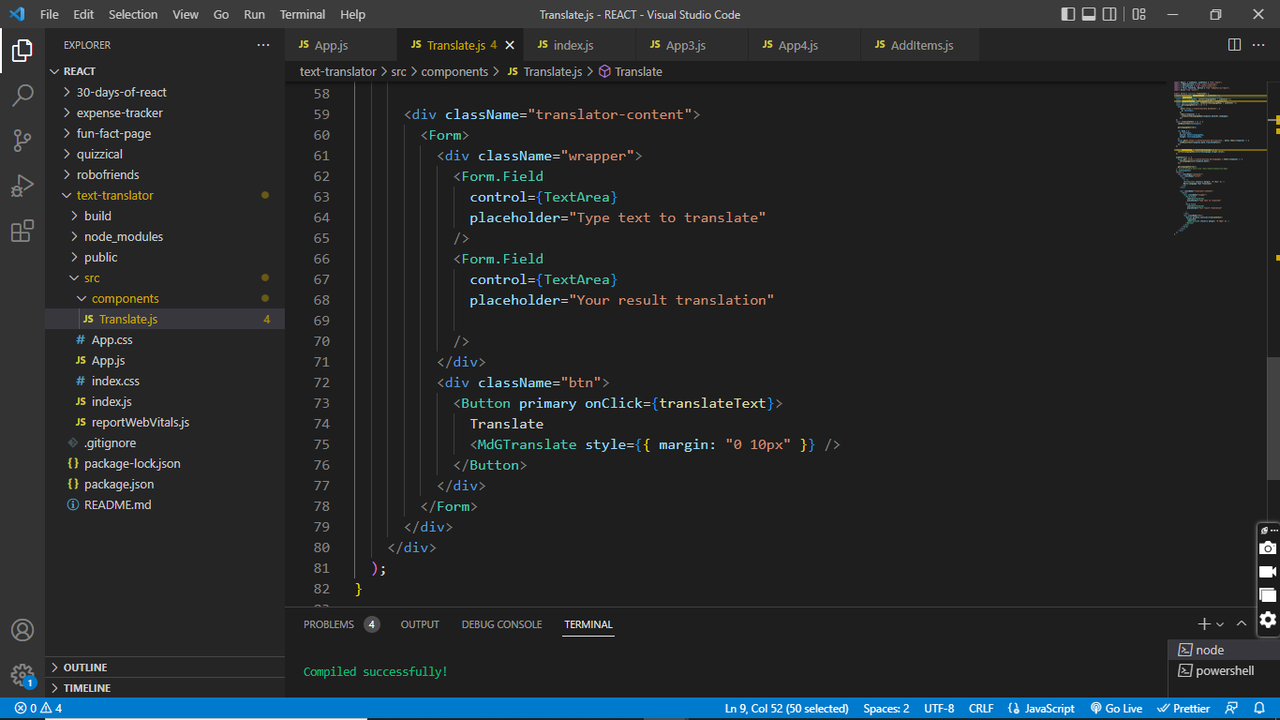This screenshot has height=720, width=1280.
Task: Click Ln 9, Col 52 cursor position
Action: click(x=786, y=708)
